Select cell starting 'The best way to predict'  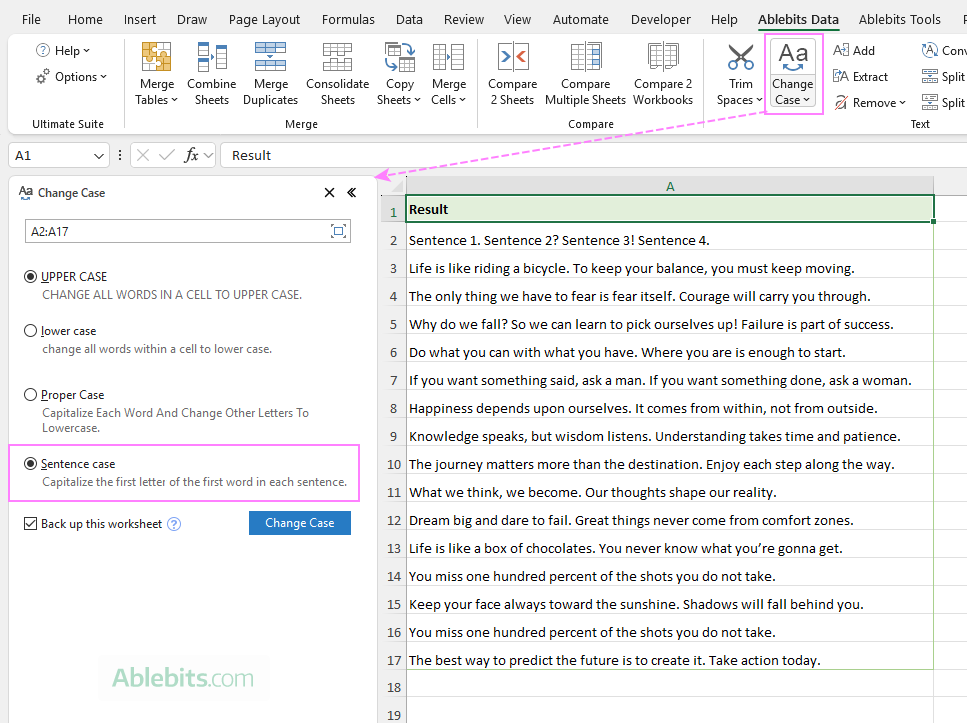670,660
